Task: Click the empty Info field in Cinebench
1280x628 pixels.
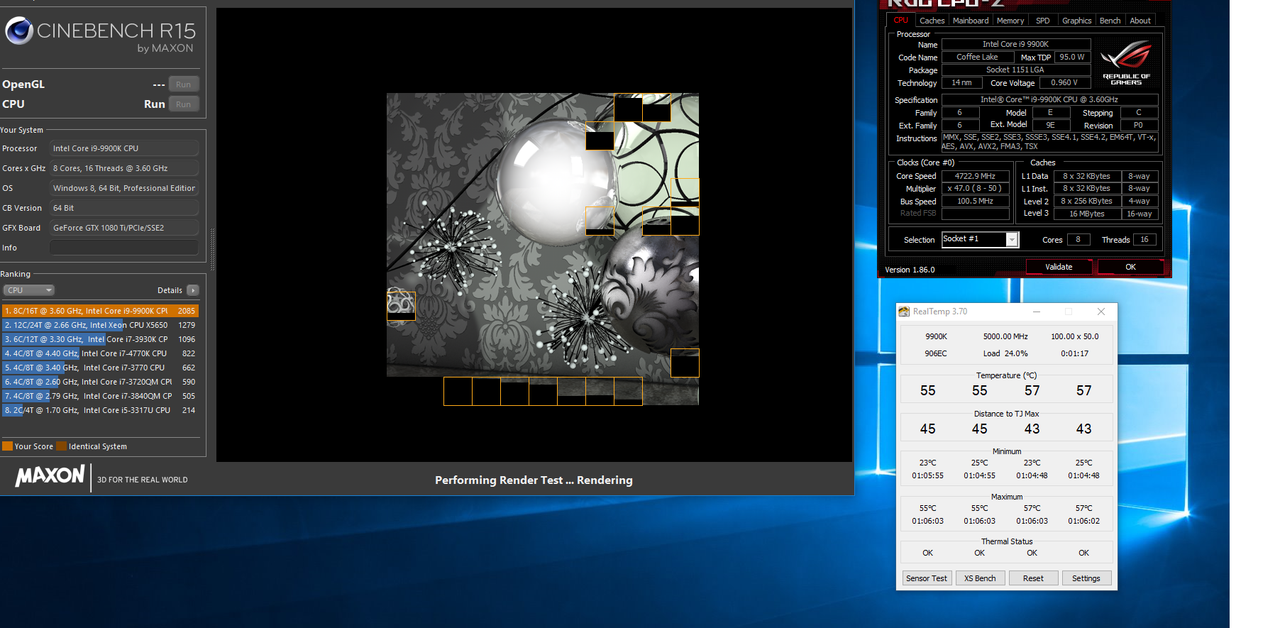Action: click(x=124, y=248)
